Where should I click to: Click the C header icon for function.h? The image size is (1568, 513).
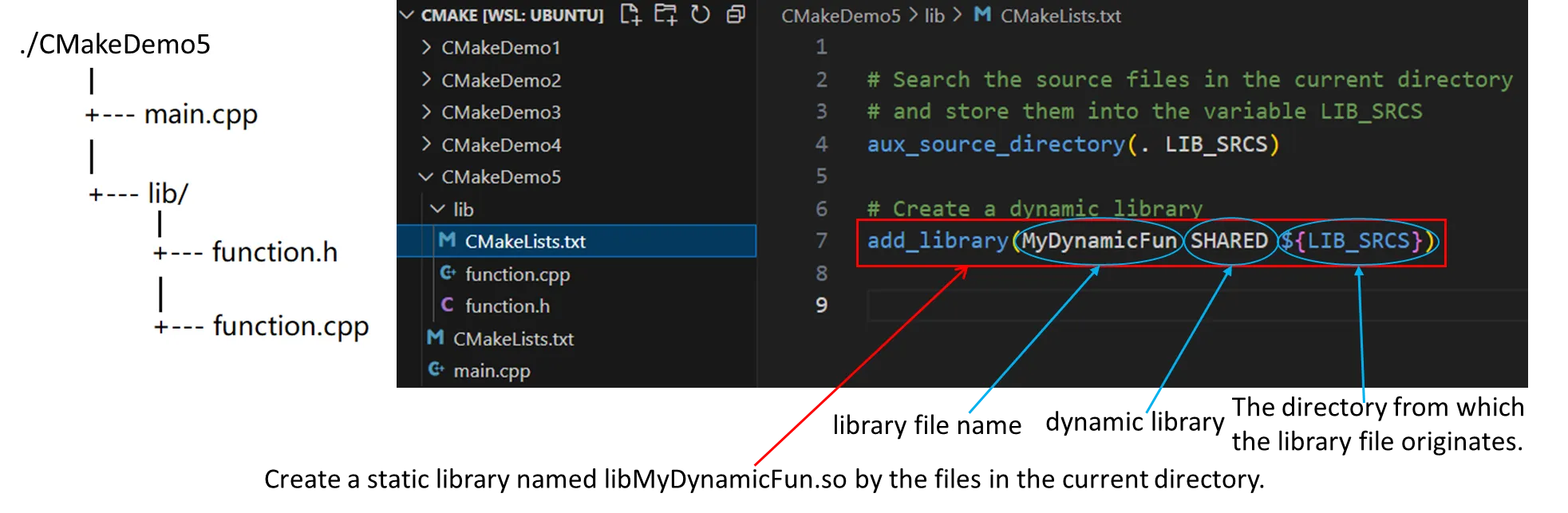(x=447, y=306)
